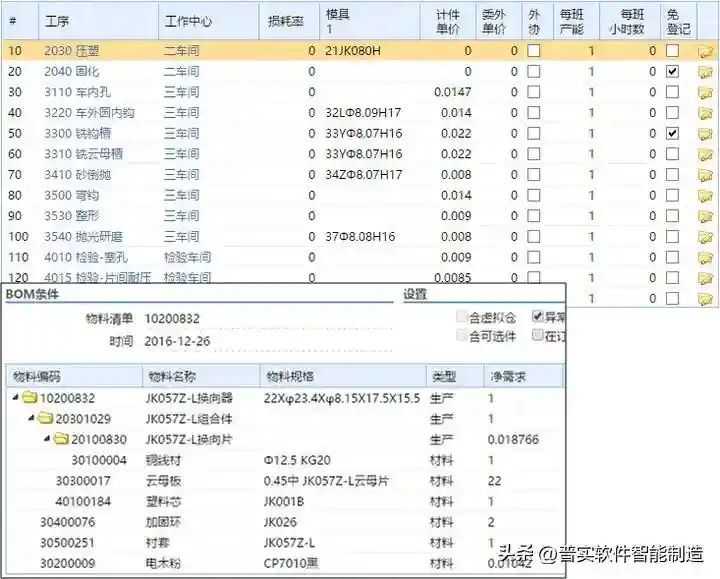Open the note icon on row 30 车内孔
Image resolution: width=720 pixels, height=579 pixels.
point(706,93)
